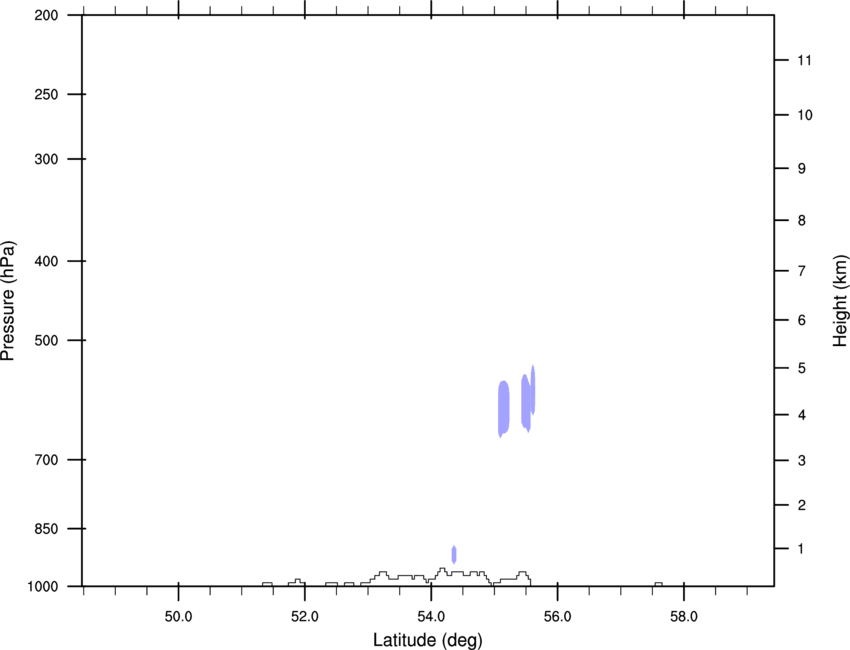Click the 6 km height label
The width and height of the screenshot is (850, 650).
(801, 320)
